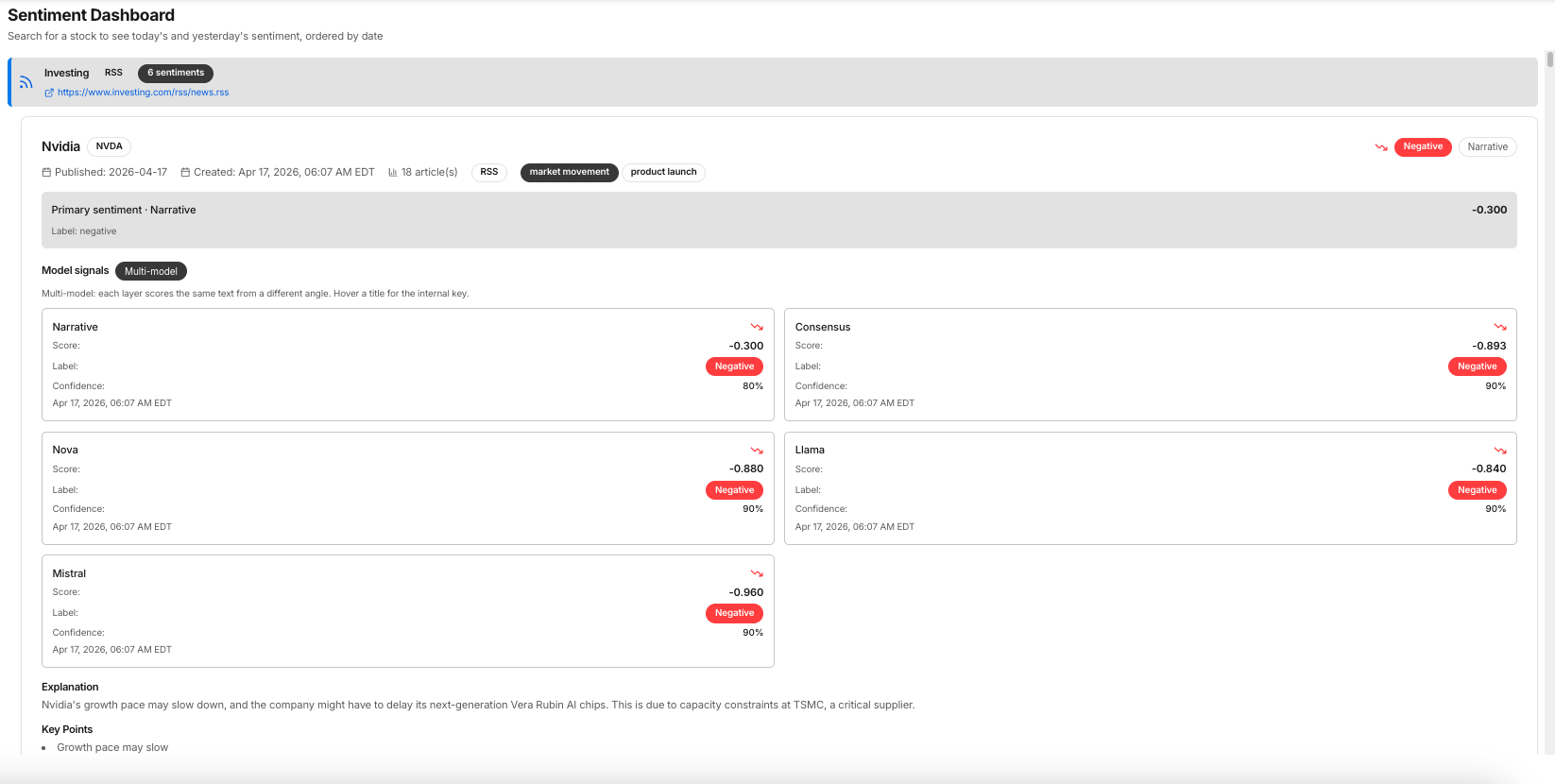The height and width of the screenshot is (784, 1555).
Task: Click the '18 article(s)' count
Action: (430, 172)
